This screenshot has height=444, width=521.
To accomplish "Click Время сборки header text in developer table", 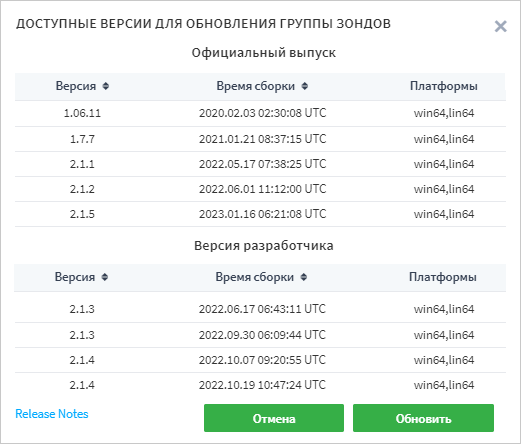I will 255,277.
